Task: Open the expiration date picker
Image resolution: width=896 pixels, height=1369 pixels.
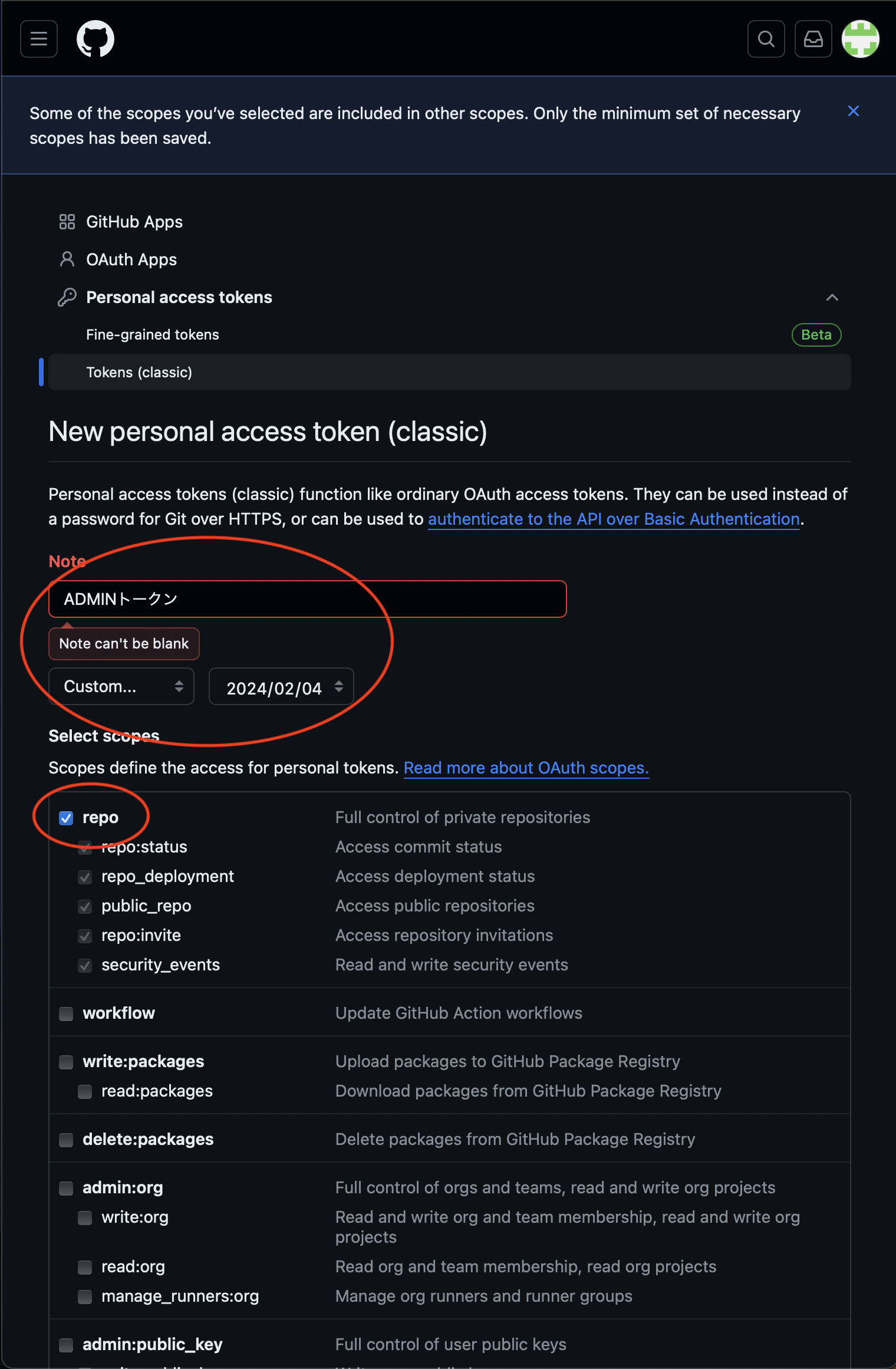Action: tap(281, 687)
